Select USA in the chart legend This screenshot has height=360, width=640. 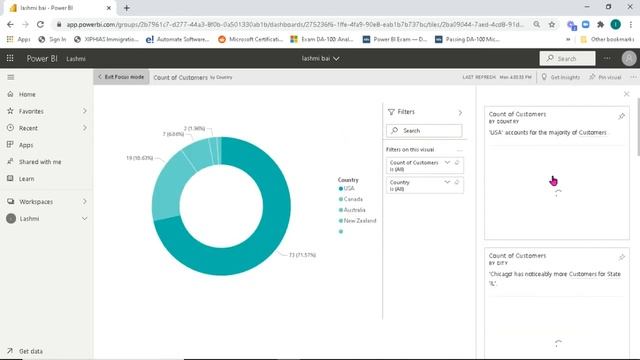pos(347,189)
